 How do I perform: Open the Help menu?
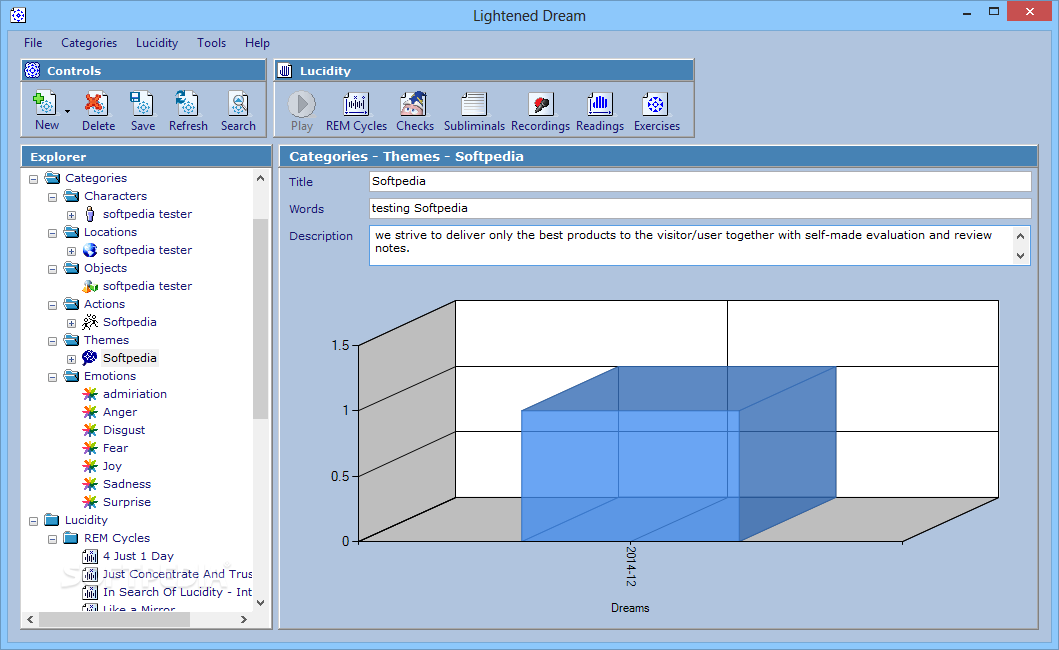(x=257, y=43)
